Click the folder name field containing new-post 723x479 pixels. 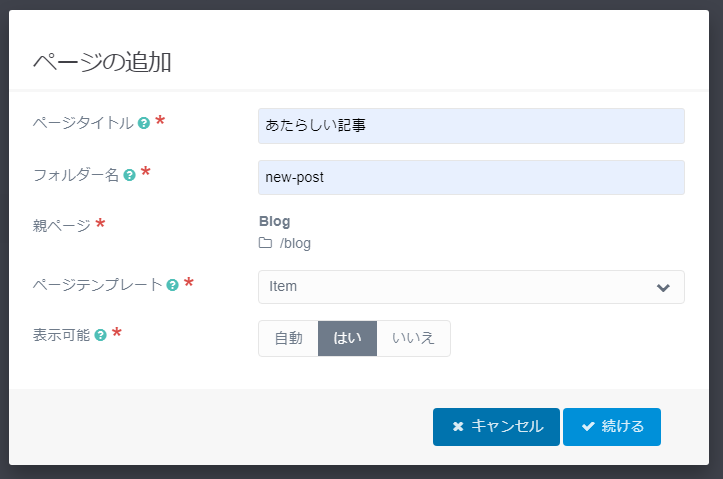click(x=470, y=177)
